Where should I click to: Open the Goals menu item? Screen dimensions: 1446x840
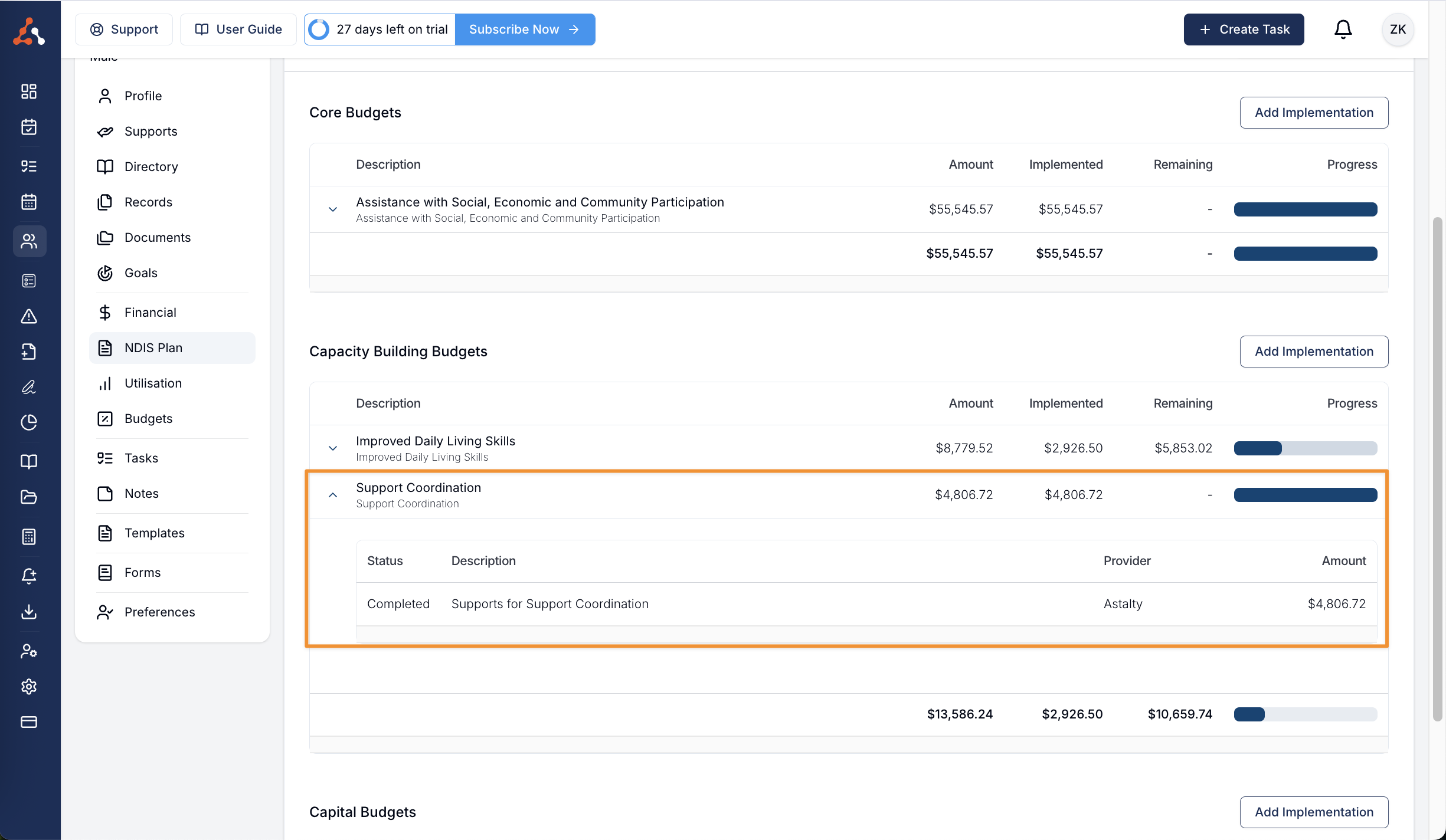pos(140,273)
